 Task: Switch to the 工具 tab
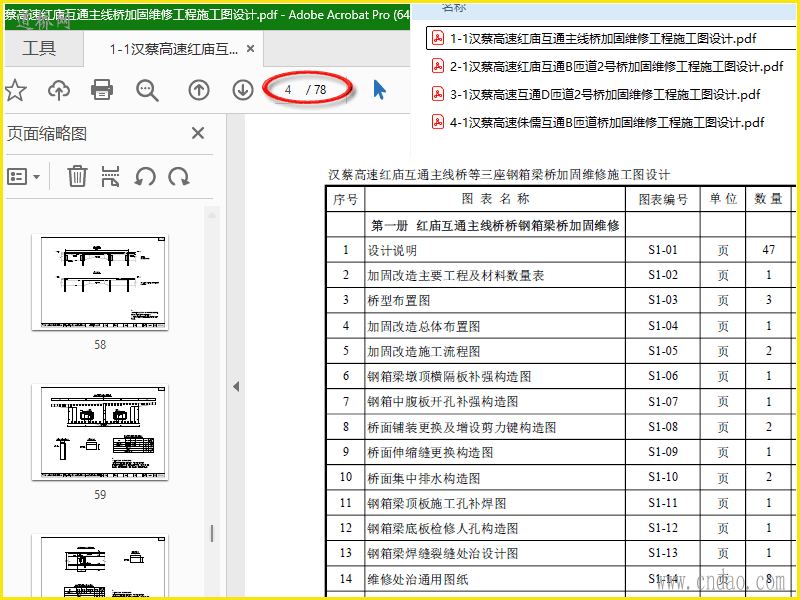click(x=39, y=48)
